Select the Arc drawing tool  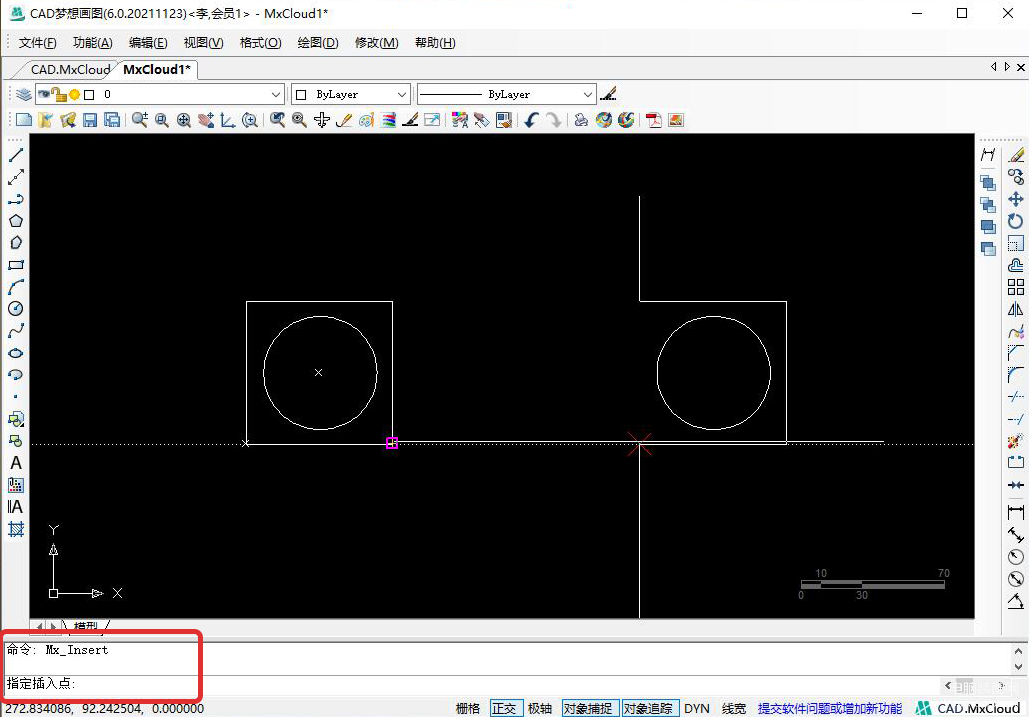tap(16, 287)
